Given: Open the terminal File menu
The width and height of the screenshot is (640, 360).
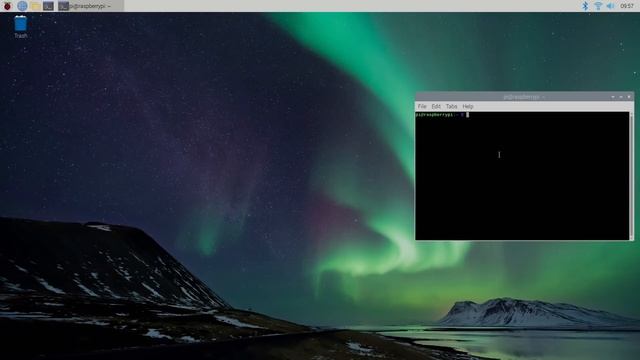Looking at the screenshot, I should (422, 106).
